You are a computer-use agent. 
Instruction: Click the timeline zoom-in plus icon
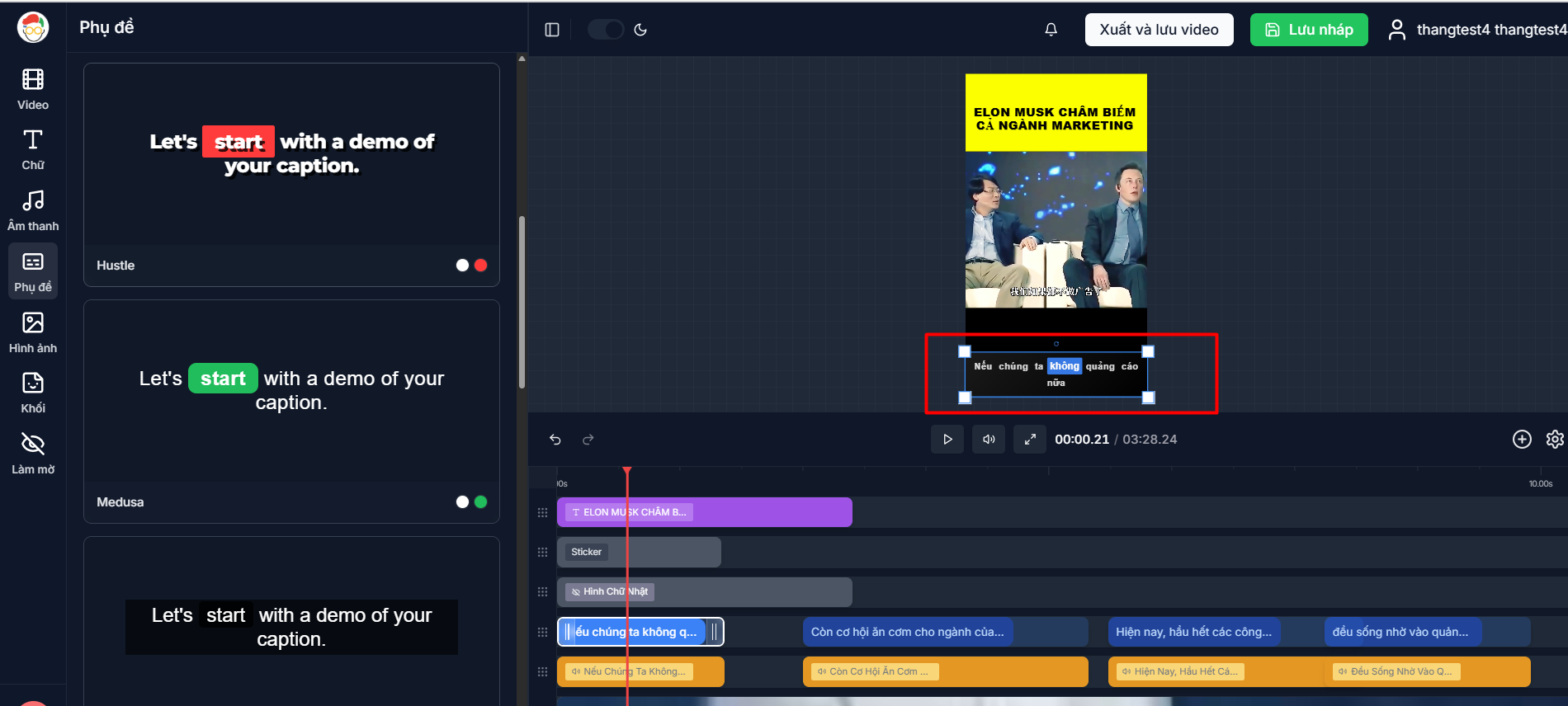1522,440
